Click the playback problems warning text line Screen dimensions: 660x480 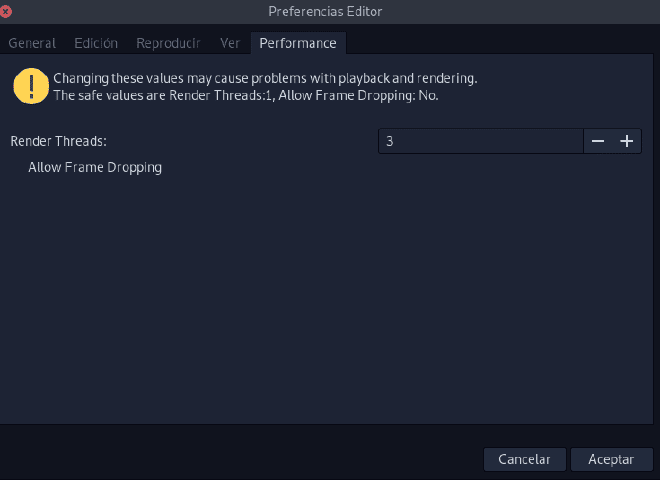[265, 78]
